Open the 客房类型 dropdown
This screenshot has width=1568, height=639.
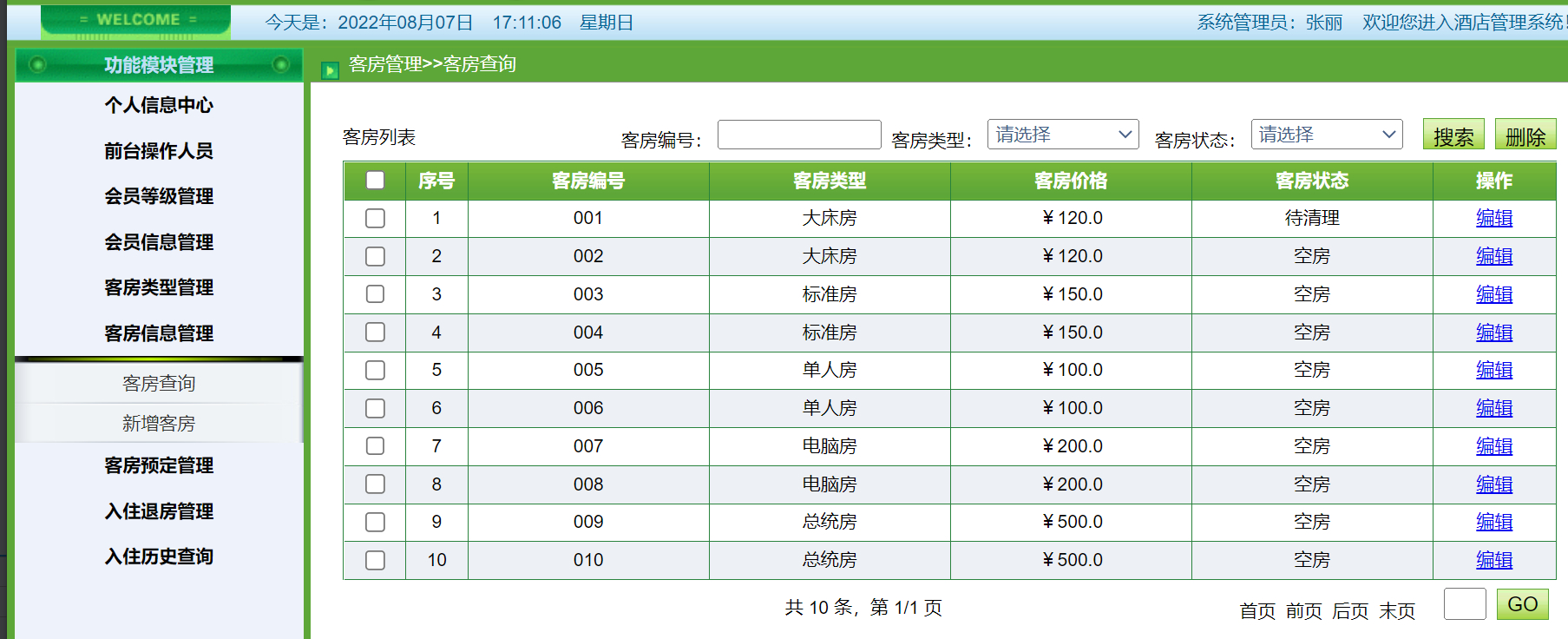pos(1063,135)
